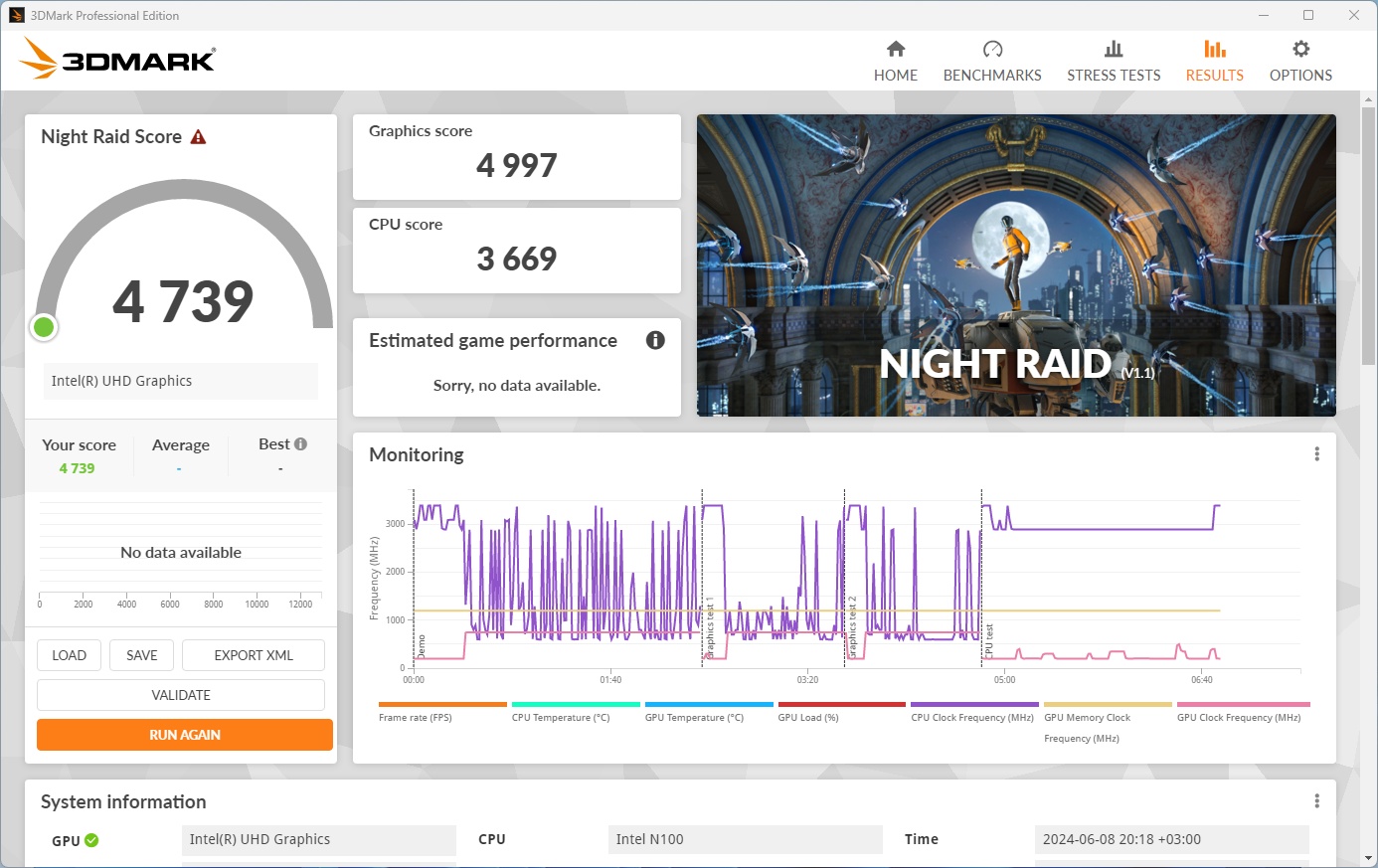Click the CPU score value 3 669
Viewport: 1378px width, 868px height.
click(517, 259)
